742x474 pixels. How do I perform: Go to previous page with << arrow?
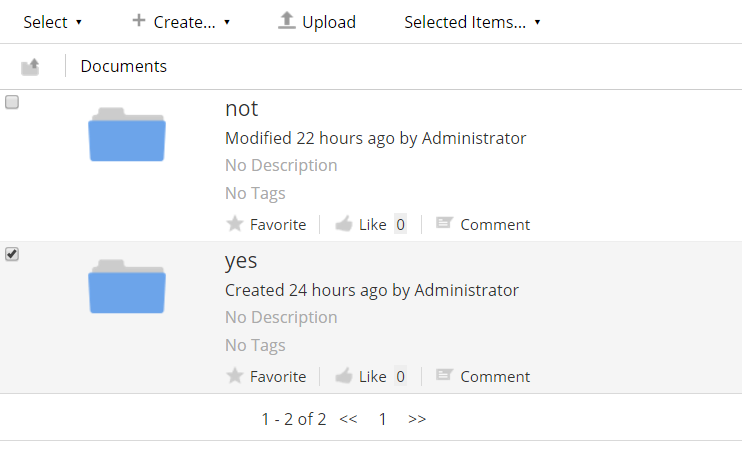348,419
